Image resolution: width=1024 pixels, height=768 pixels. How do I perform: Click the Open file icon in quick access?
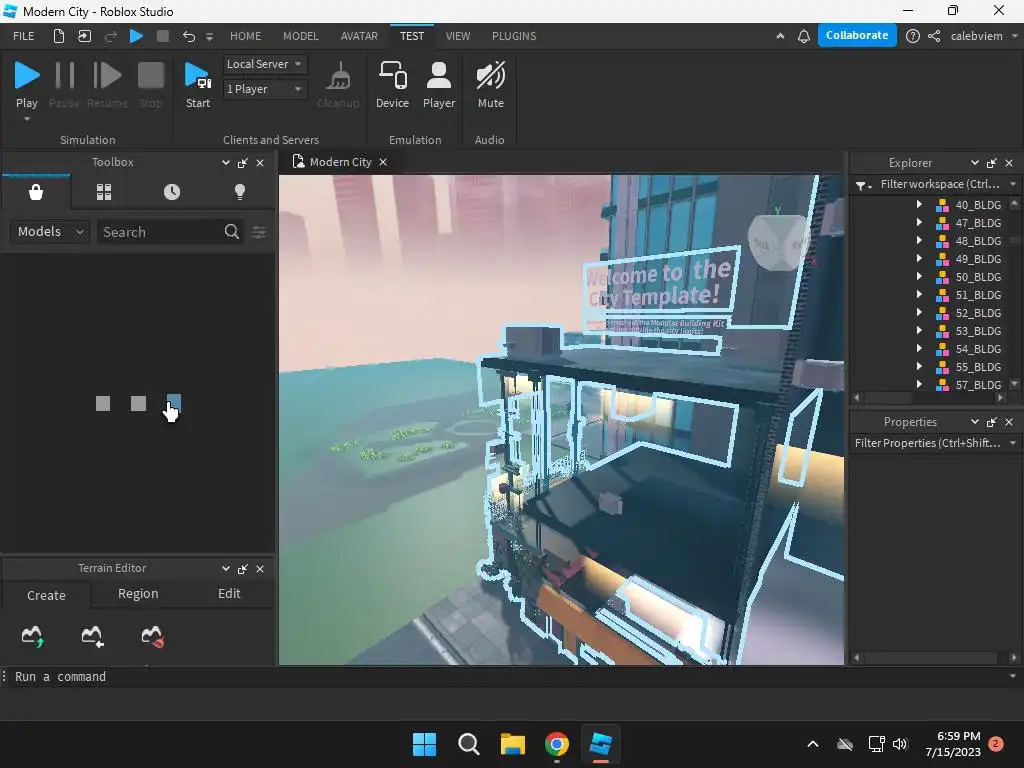[84, 36]
